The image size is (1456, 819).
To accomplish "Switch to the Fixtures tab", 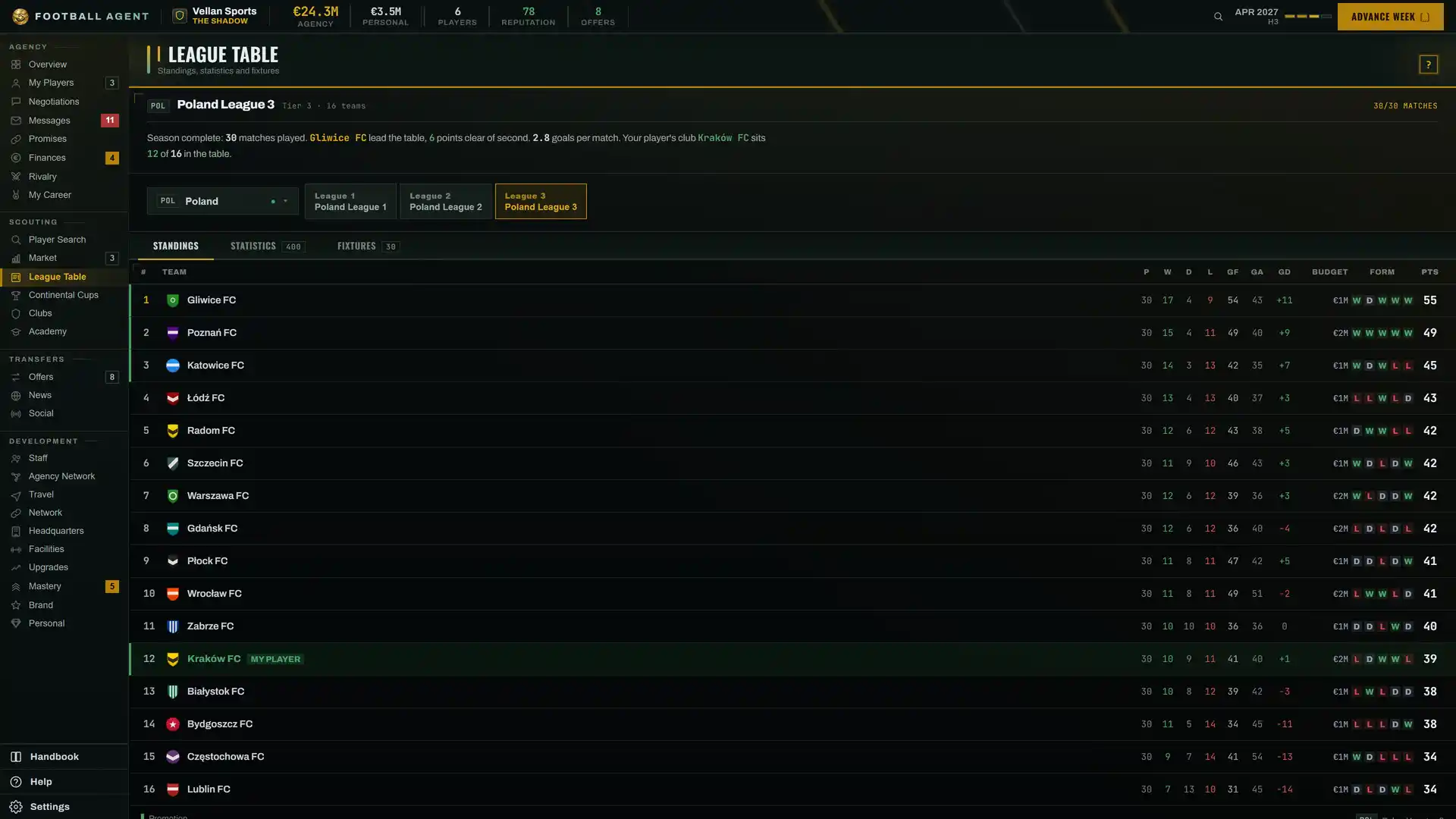I will 368,246.
